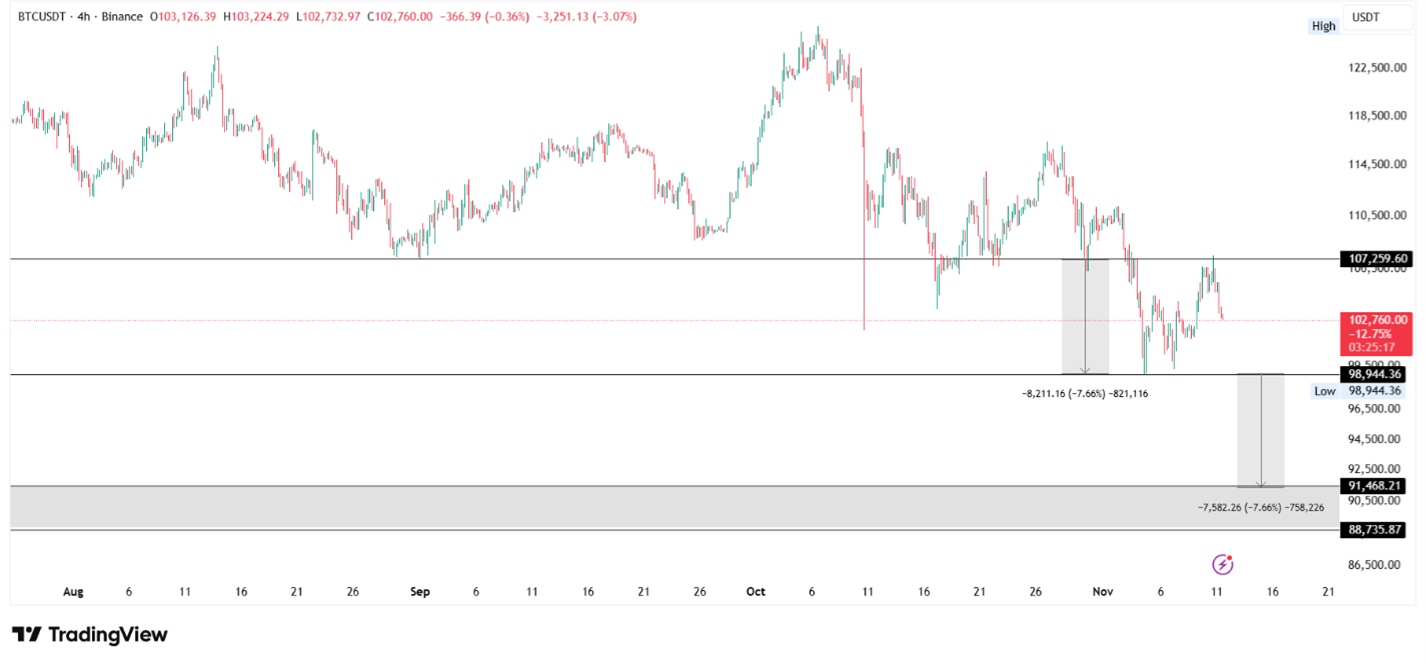Open the USDT currency selector
The image size is (1426, 664).
pyautogui.click(x=1366, y=17)
